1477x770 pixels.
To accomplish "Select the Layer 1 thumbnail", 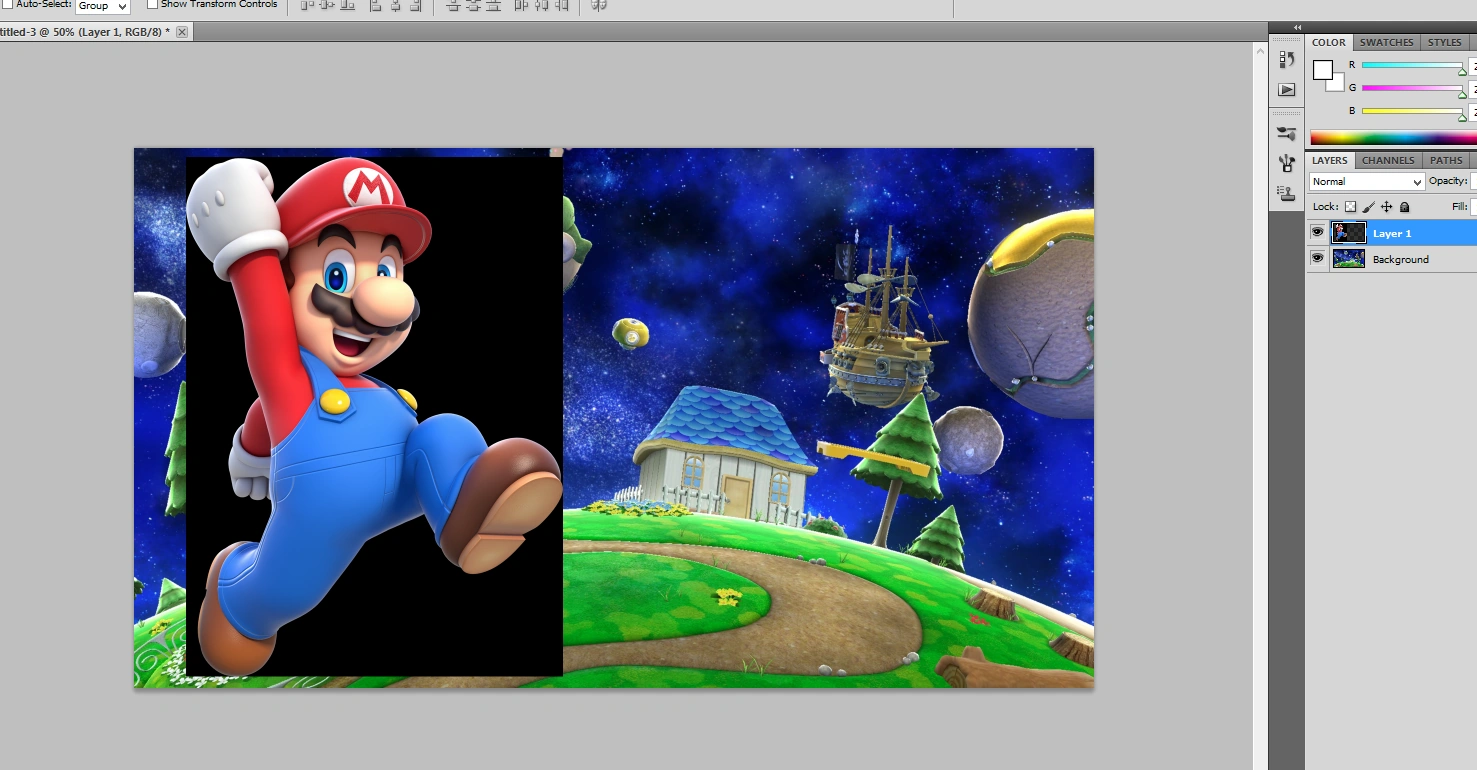I will click(x=1349, y=233).
